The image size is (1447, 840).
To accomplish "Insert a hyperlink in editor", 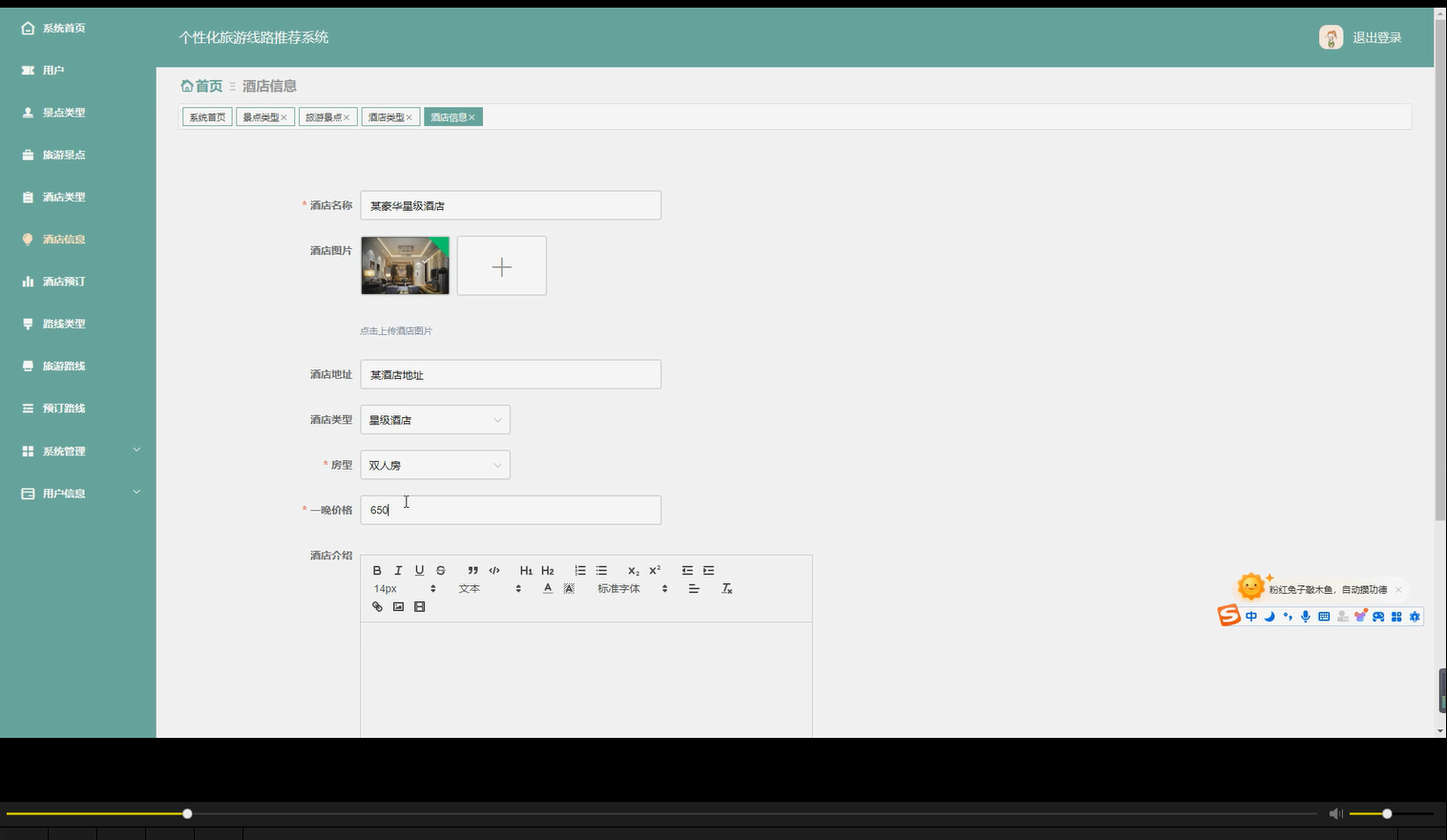I will 377,607.
